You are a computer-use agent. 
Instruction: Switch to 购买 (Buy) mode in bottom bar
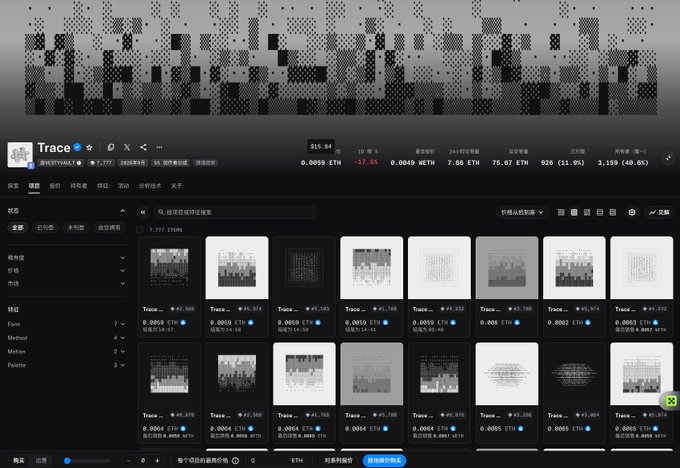tap(18, 461)
